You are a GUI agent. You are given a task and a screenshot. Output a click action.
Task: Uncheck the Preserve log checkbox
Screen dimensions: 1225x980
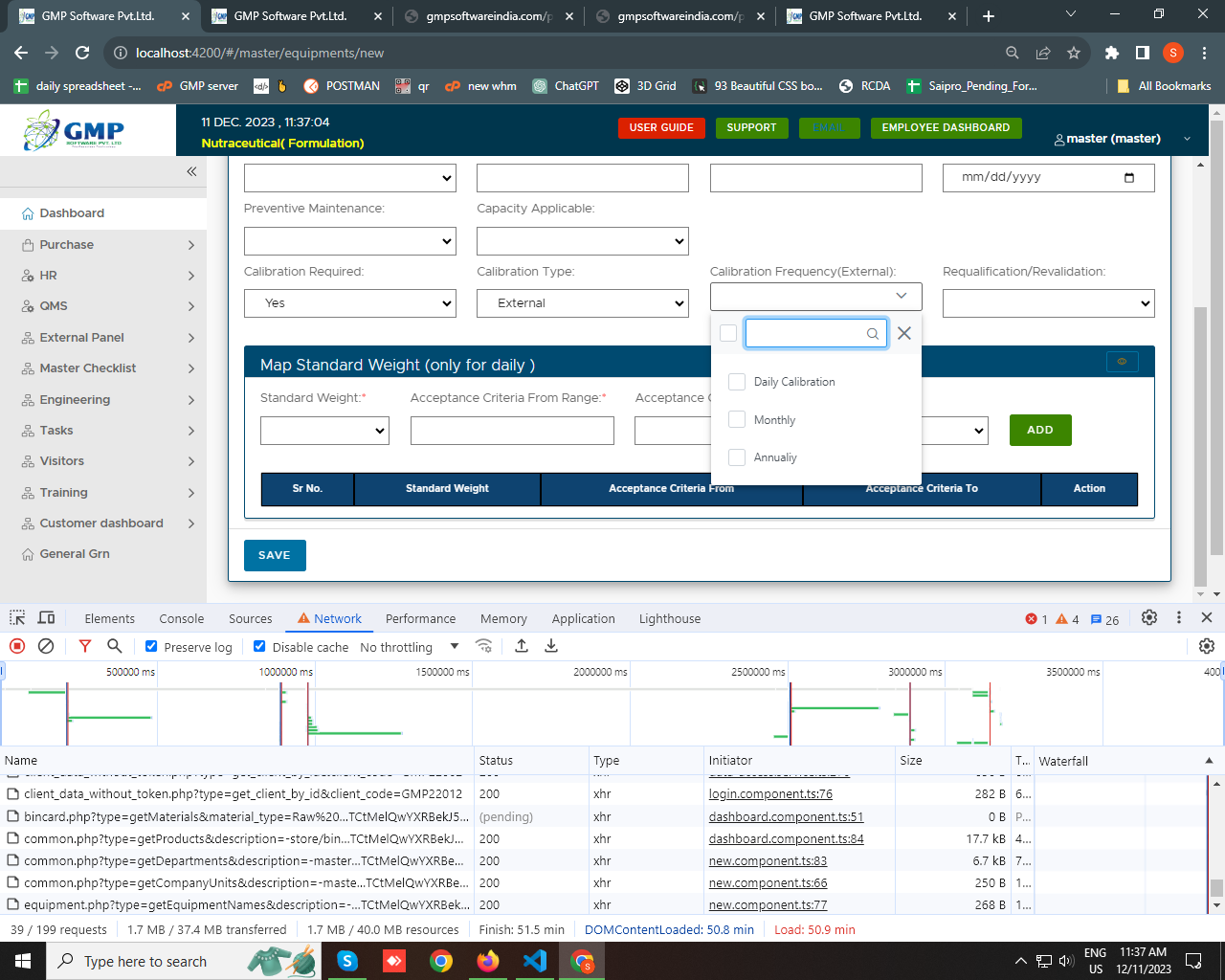(151, 646)
